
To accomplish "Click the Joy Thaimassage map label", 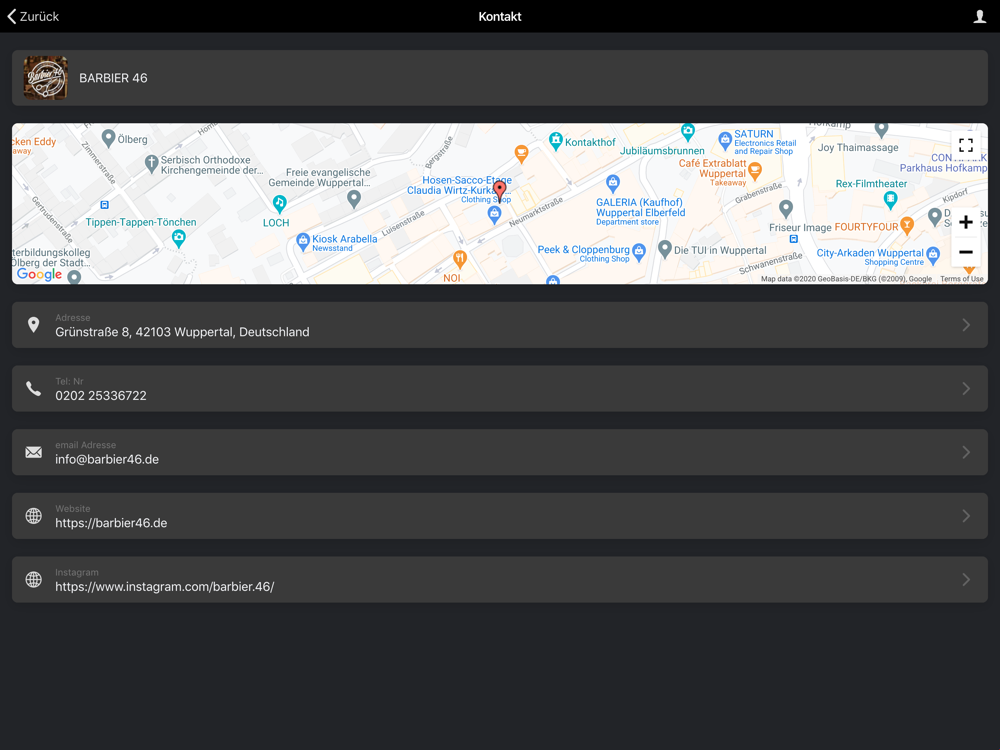I will [858, 147].
